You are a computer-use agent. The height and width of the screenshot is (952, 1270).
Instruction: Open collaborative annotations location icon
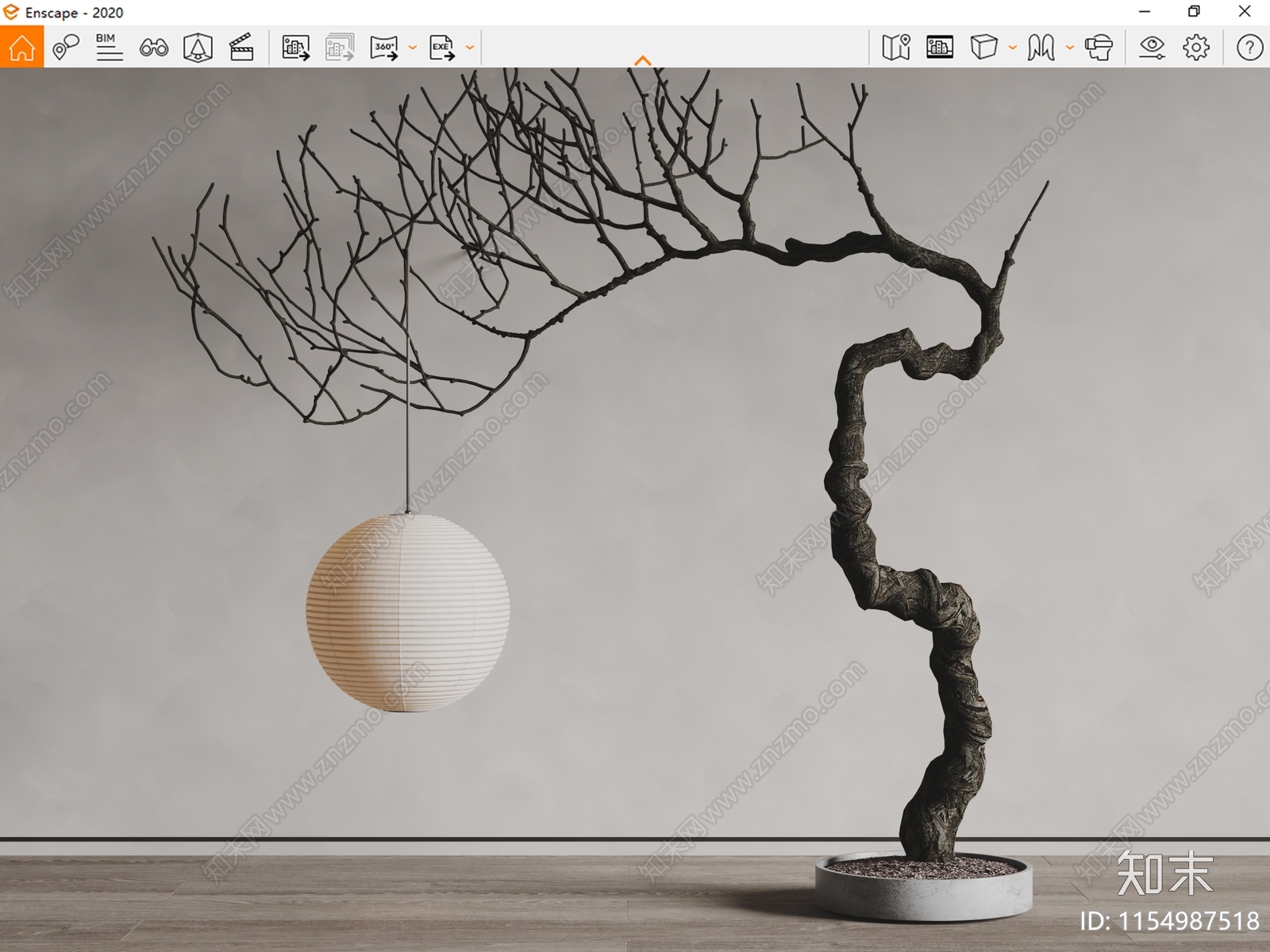(x=66, y=48)
